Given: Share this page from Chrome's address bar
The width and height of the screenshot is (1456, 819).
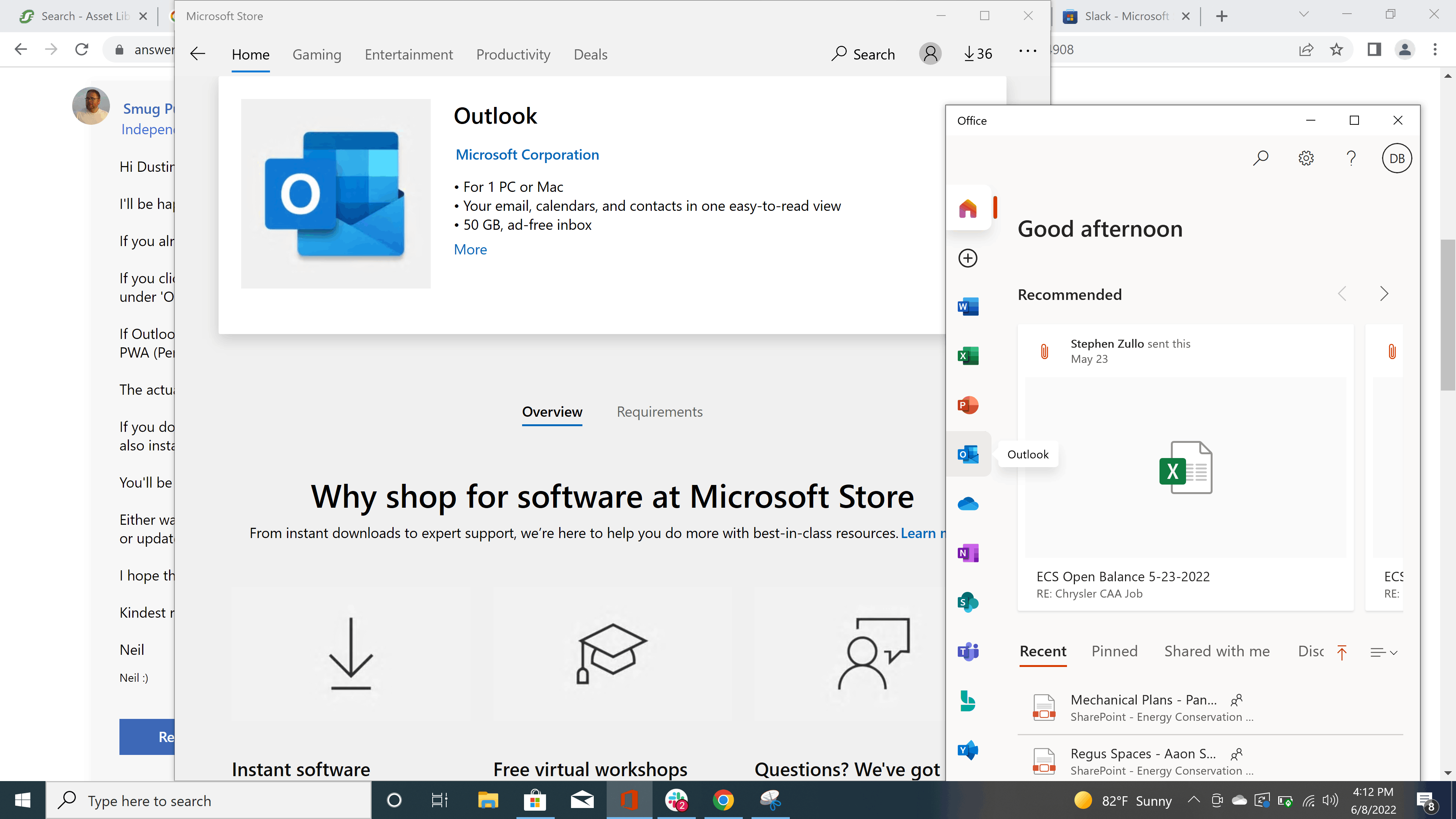Looking at the screenshot, I should pos(1306,50).
